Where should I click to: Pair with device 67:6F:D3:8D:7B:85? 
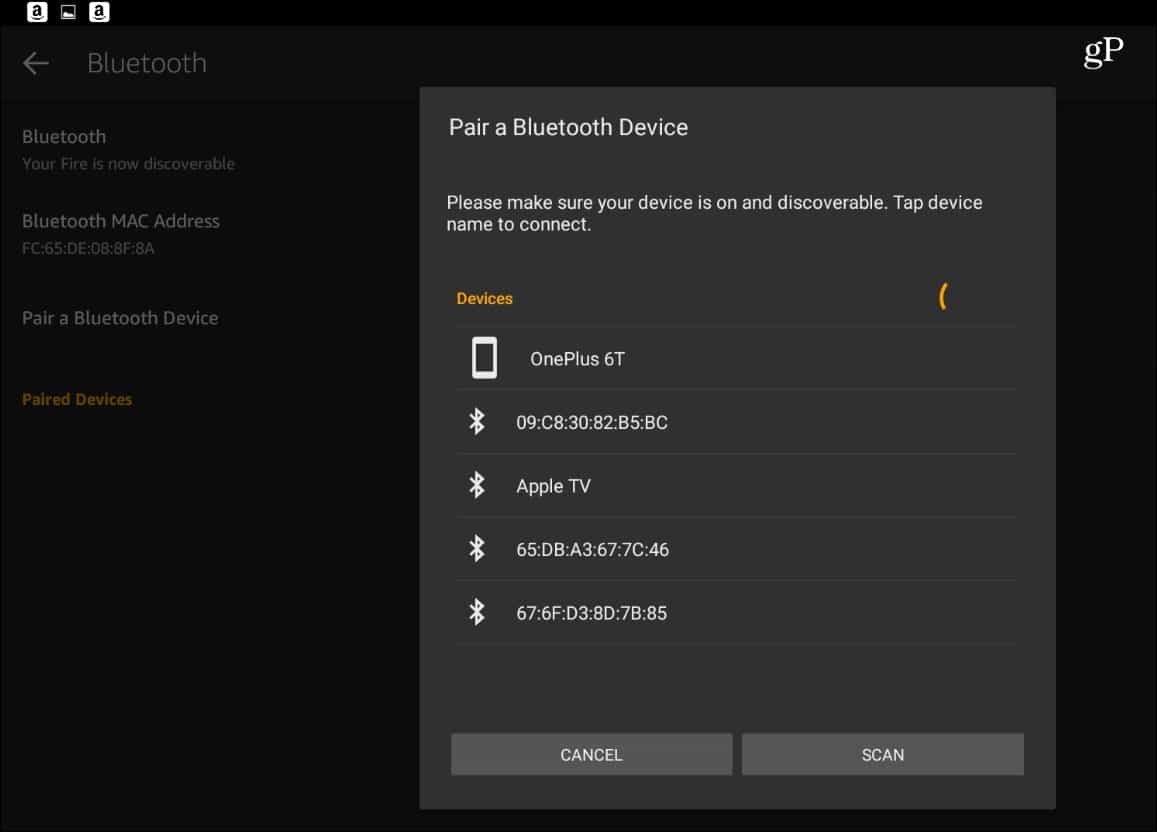(736, 612)
